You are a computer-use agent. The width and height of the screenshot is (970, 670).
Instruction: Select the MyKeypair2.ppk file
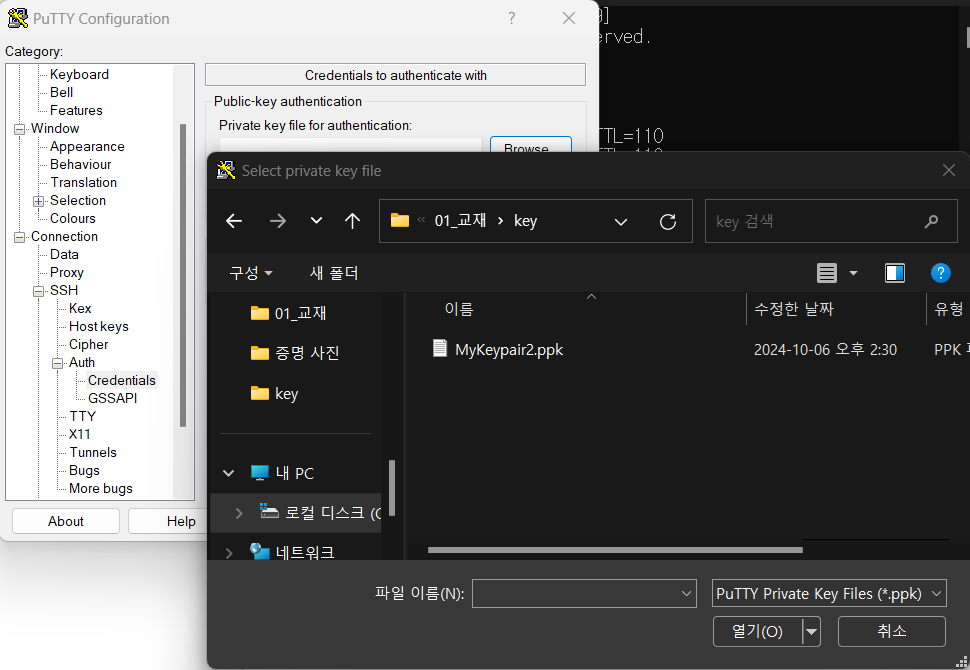point(498,350)
